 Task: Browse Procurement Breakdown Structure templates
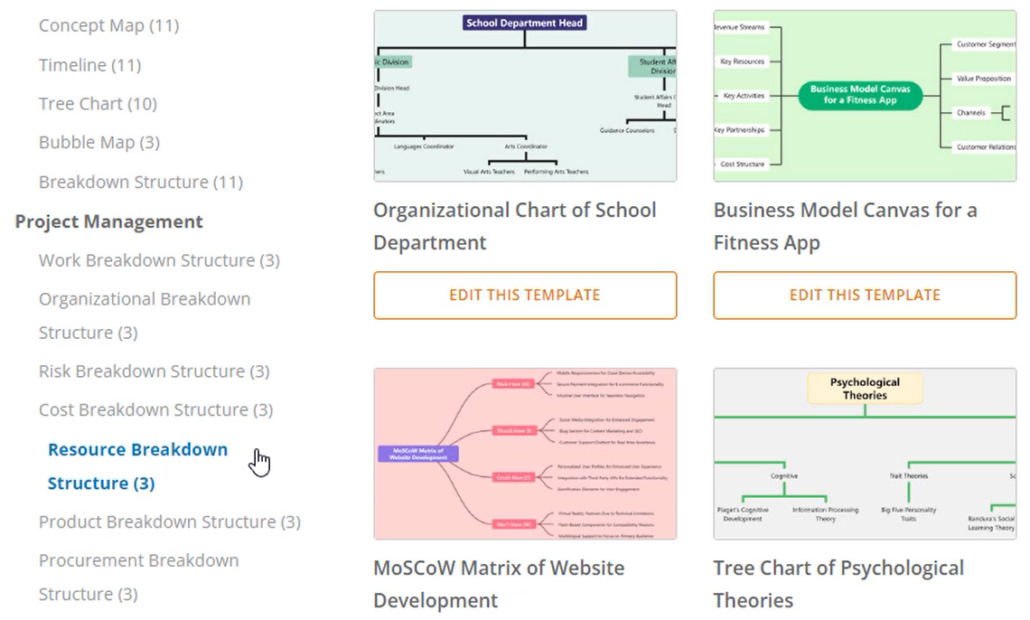pyautogui.click(x=138, y=576)
